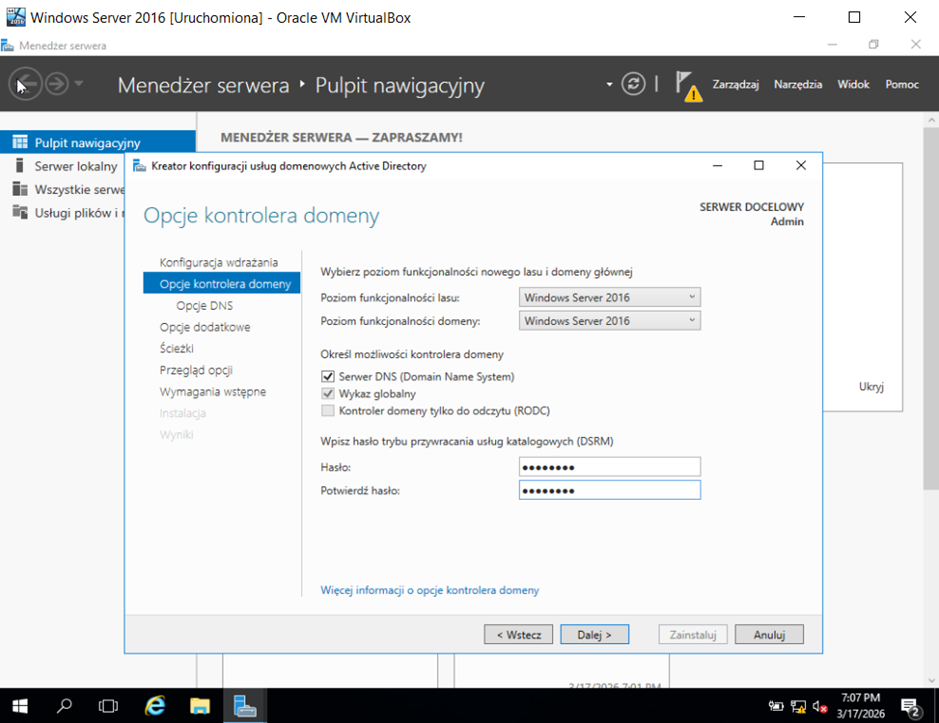Select Serwer lokalny in the sidebar
The width and height of the screenshot is (939, 723).
point(75,166)
